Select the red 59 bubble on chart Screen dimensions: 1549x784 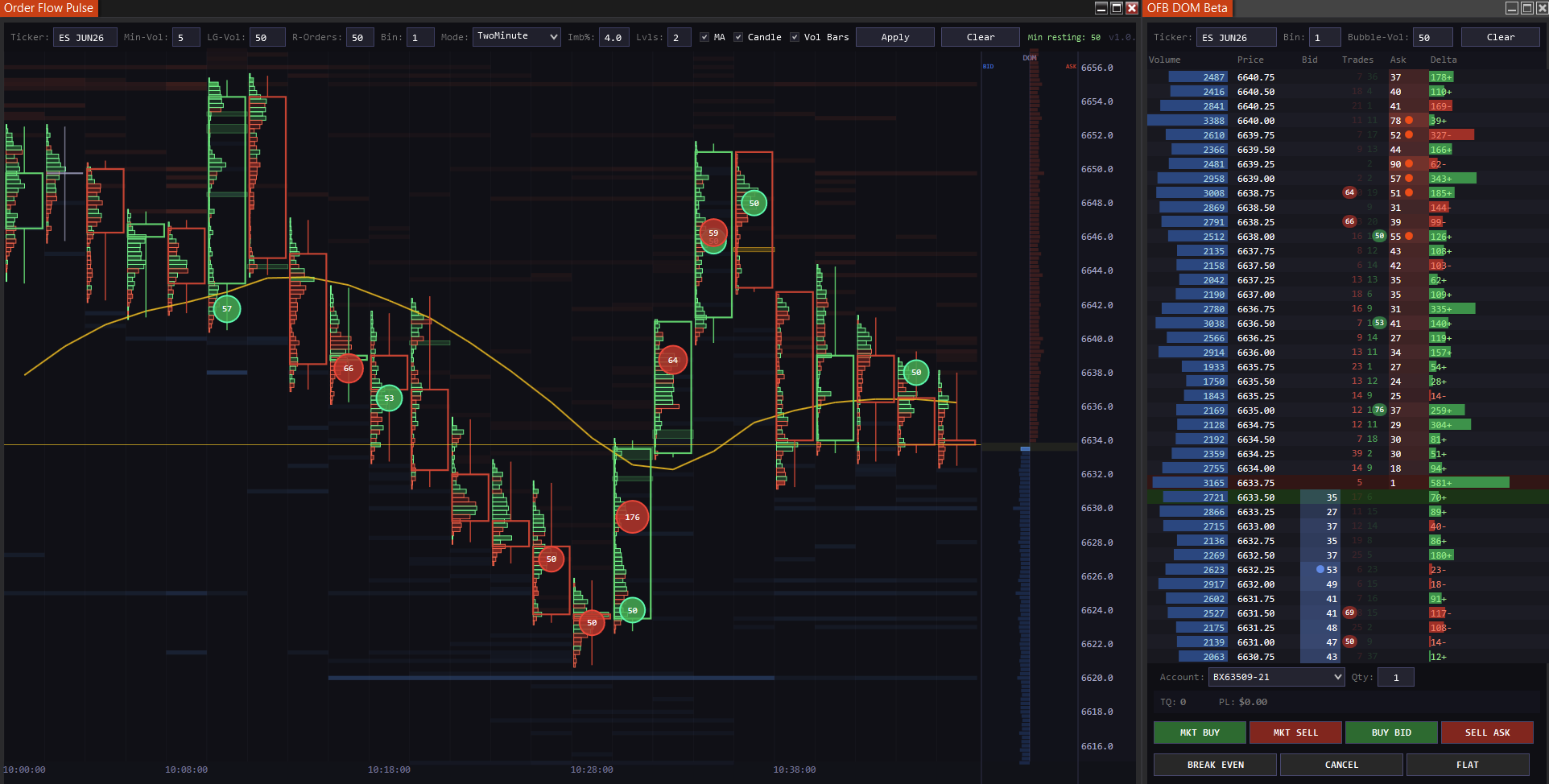click(713, 233)
